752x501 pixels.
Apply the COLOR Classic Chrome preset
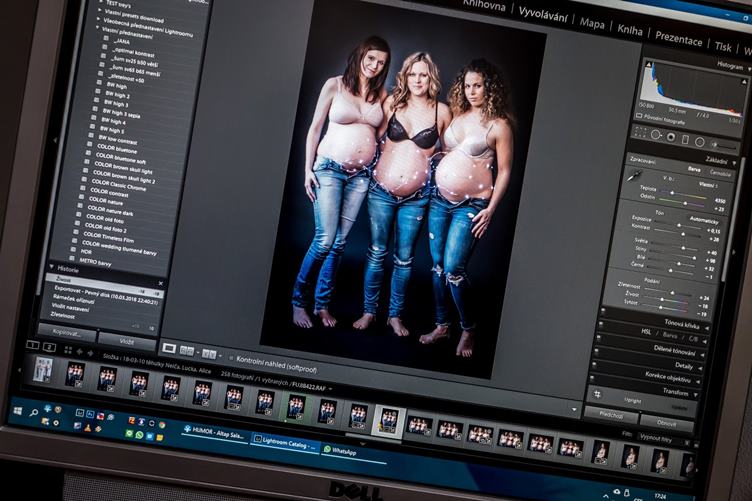[118, 186]
